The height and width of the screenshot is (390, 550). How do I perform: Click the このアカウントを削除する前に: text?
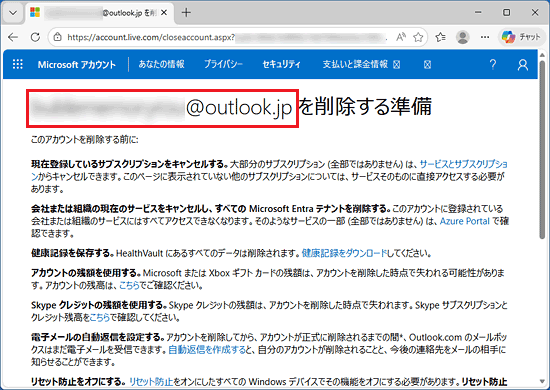(x=85, y=140)
